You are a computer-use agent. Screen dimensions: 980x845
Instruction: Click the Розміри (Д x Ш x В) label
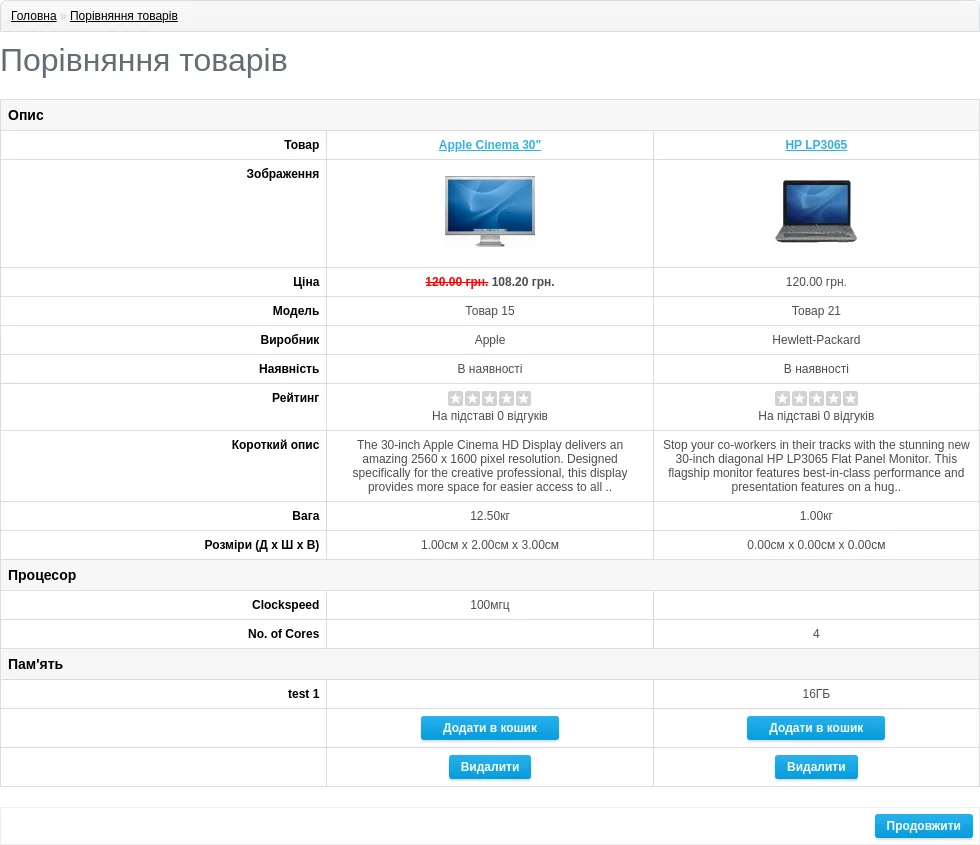click(261, 544)
